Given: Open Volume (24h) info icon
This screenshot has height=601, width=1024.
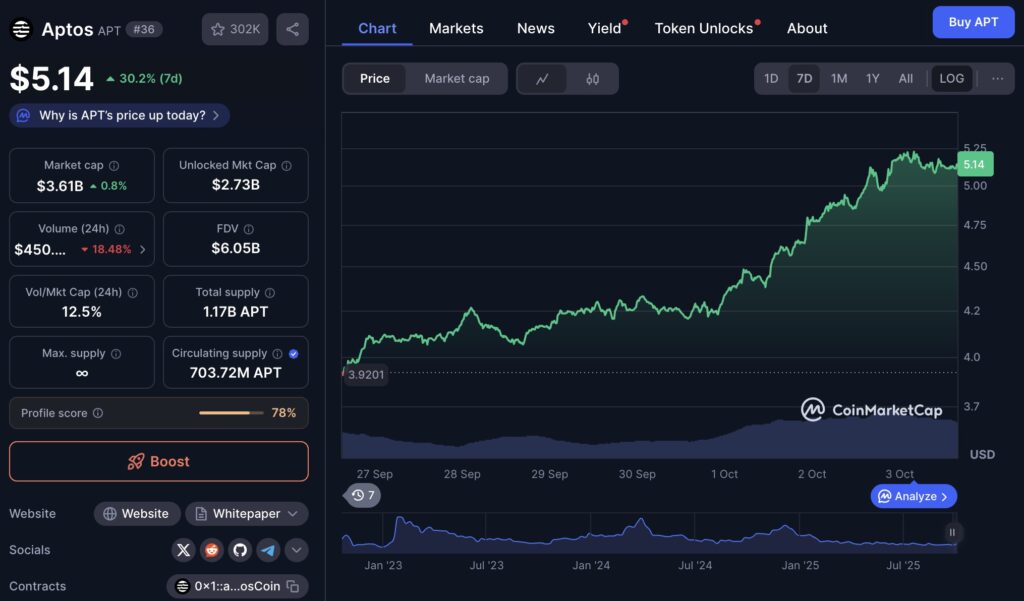Looking at the screenshot, I should pos(120,229).
